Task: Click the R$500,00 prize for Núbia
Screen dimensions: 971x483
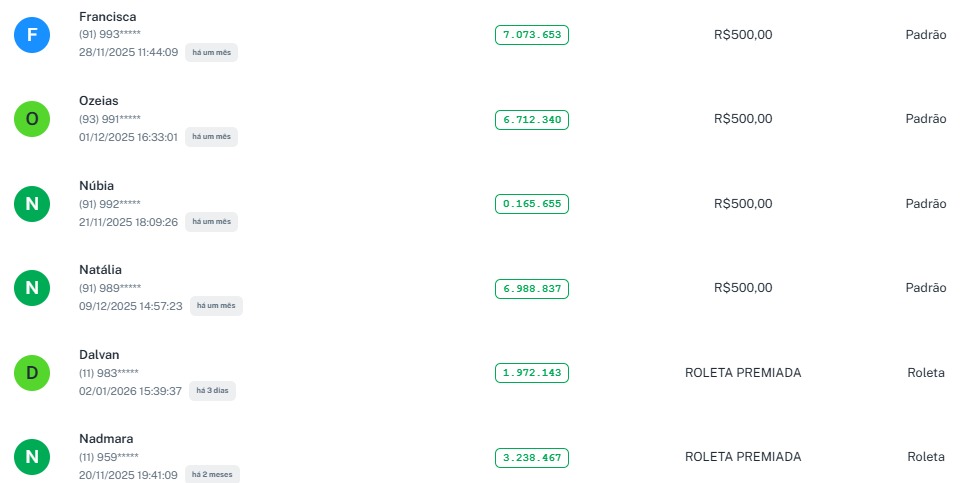Action: [x=743, y=204]
